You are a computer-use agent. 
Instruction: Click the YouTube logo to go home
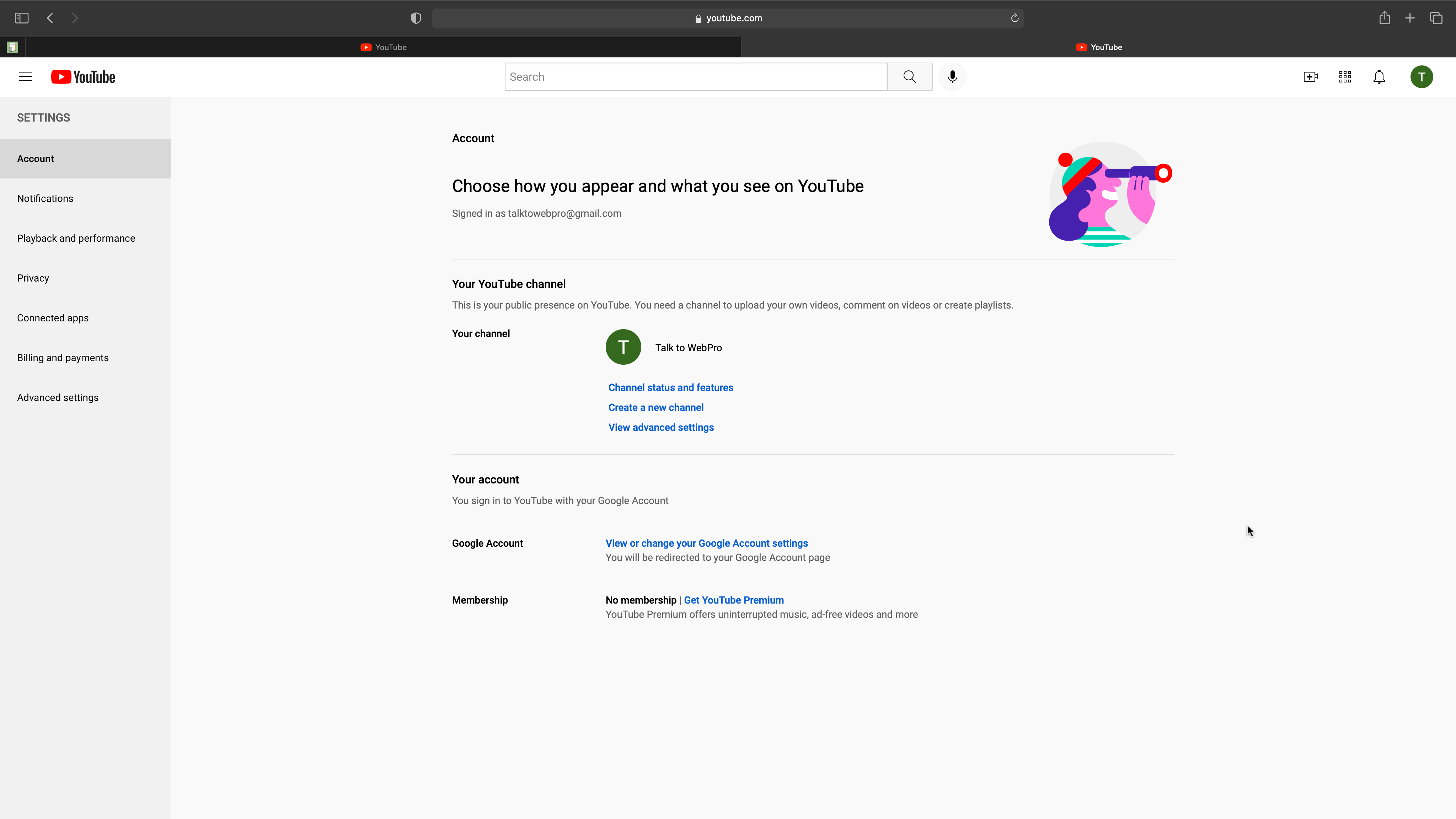[83, 77]
